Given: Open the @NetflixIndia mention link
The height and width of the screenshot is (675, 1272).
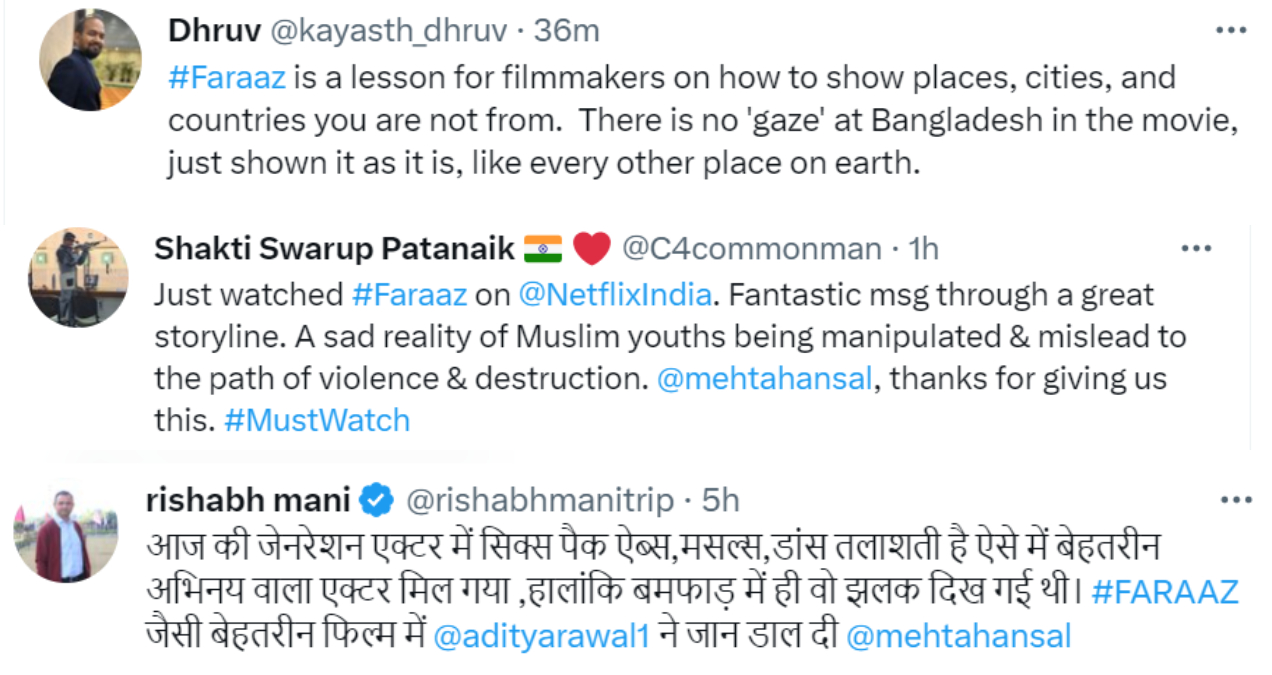Looking at the screenshot, I should (615, 295).
